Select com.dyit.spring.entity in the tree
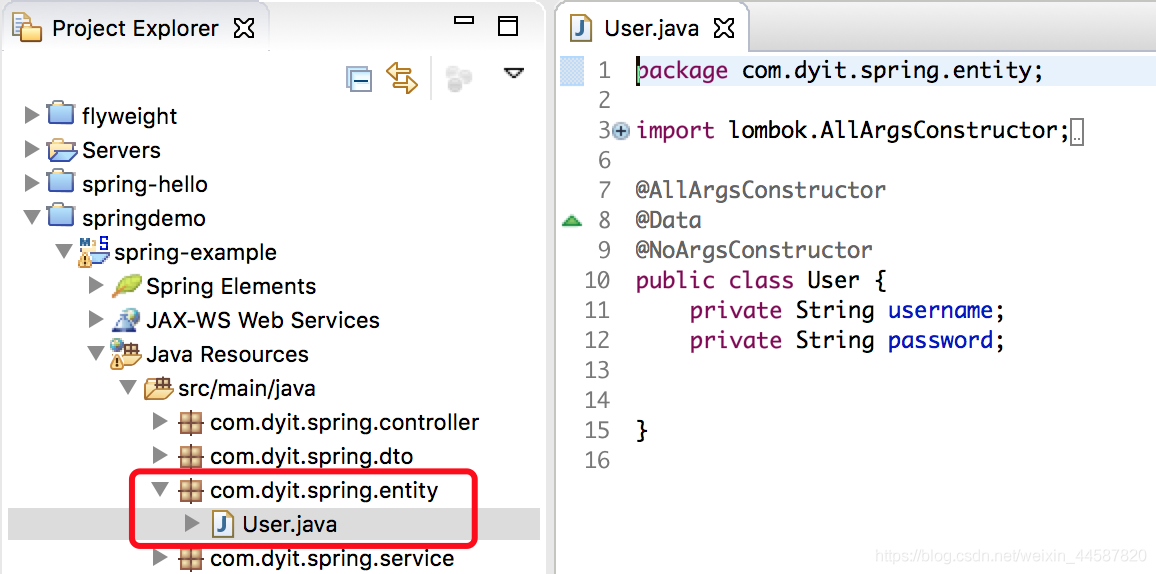Image resolution: width=1156 pixels, height=574 pixels. pyautogui.click(x=324, y=491)
